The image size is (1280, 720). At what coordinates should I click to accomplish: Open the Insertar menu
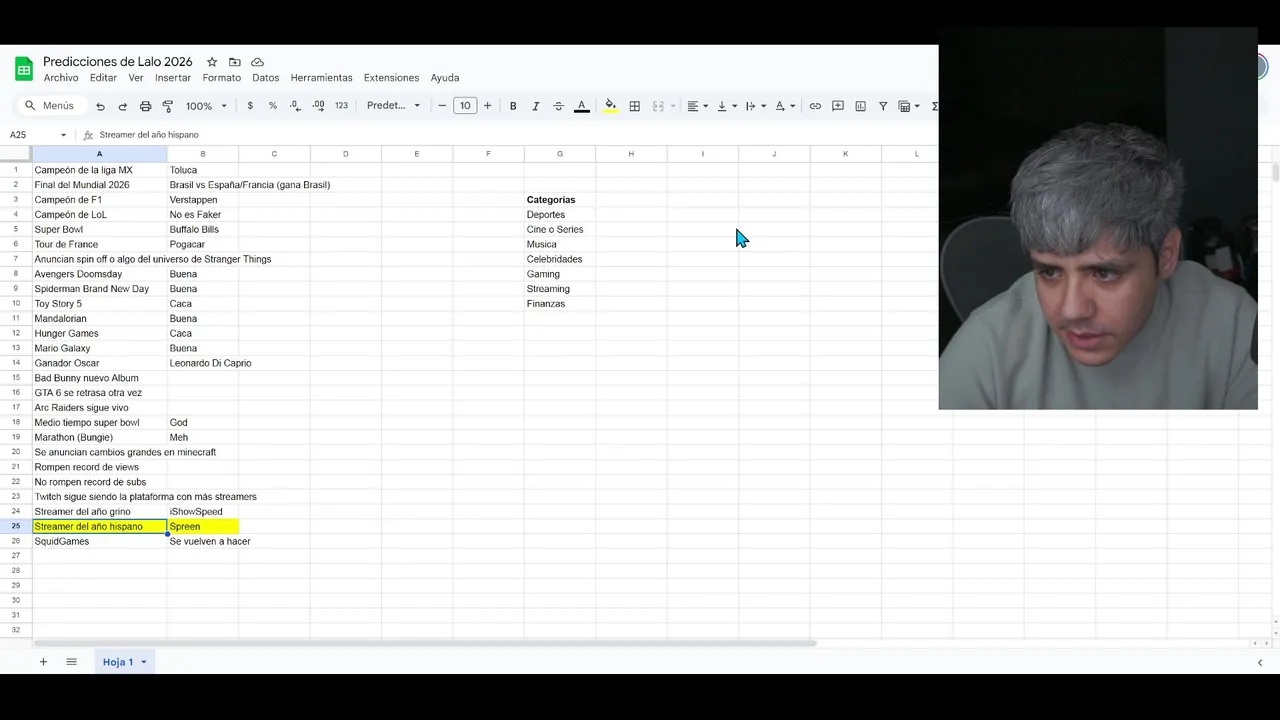(173, 78)
